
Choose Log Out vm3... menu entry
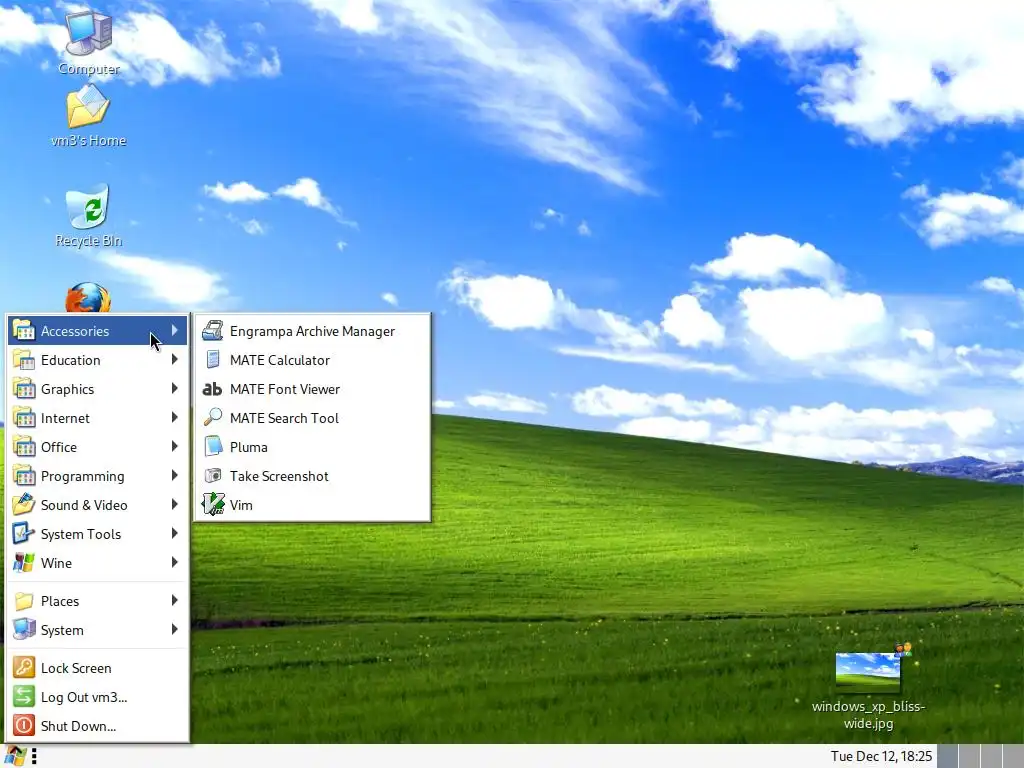click(x=98, y=697)
